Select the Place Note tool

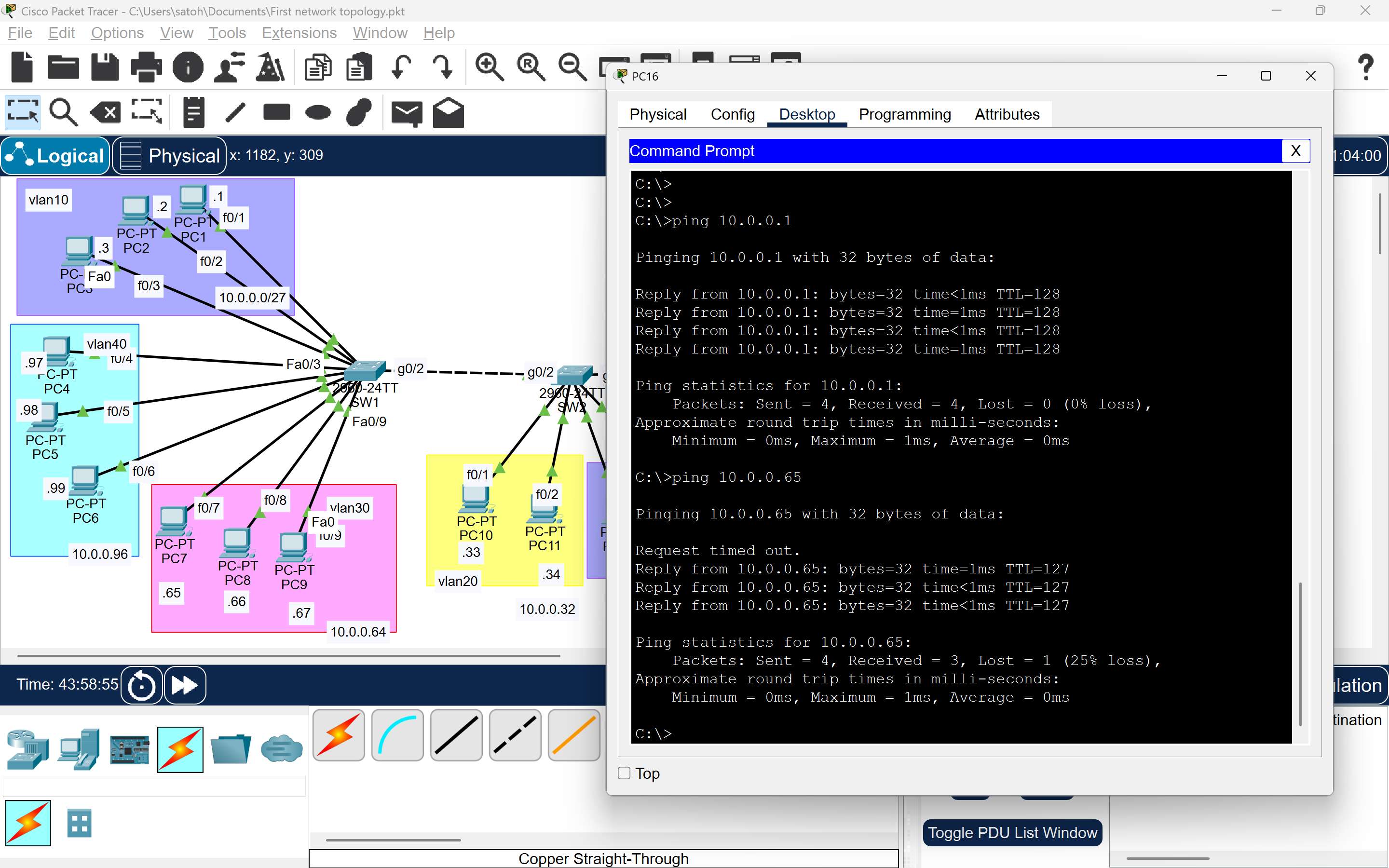tap(193, 112)
